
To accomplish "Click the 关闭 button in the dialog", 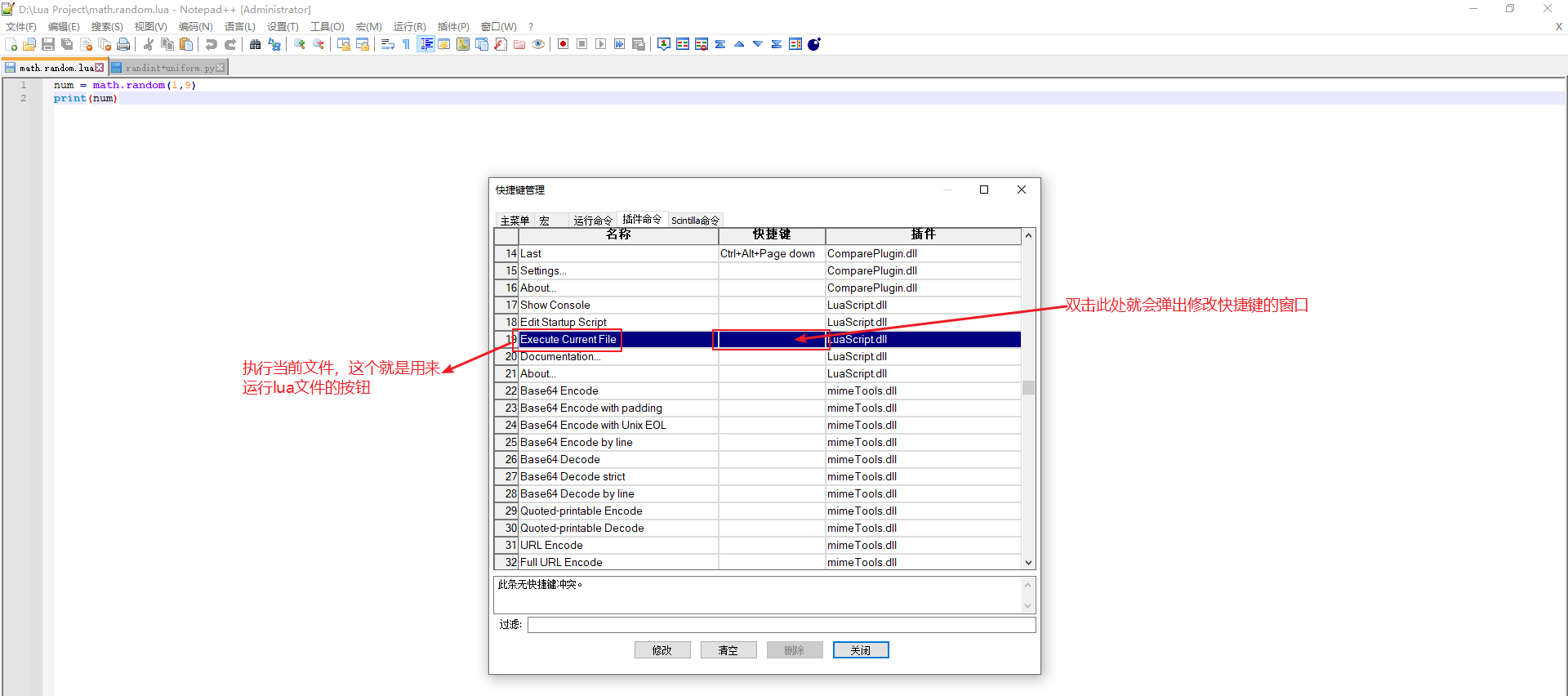I will pyautogui.click(x=861, y=650).
